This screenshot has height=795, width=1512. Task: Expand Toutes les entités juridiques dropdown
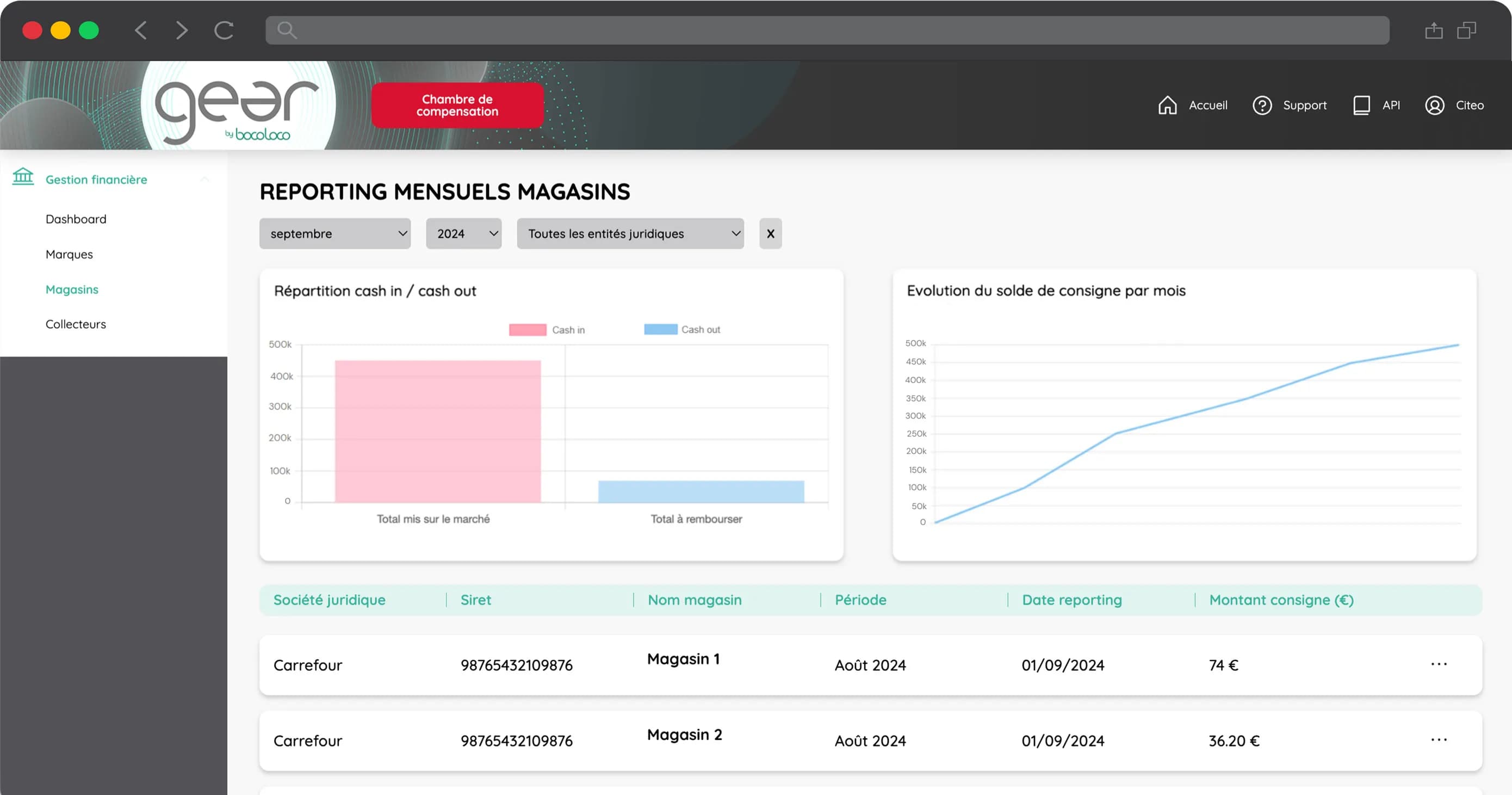coord(630,233)
